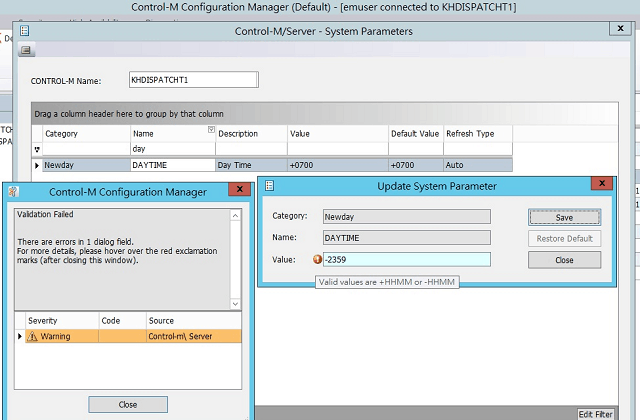Sort by the Default Value column header
640x420 pixels.
[416, 134]
